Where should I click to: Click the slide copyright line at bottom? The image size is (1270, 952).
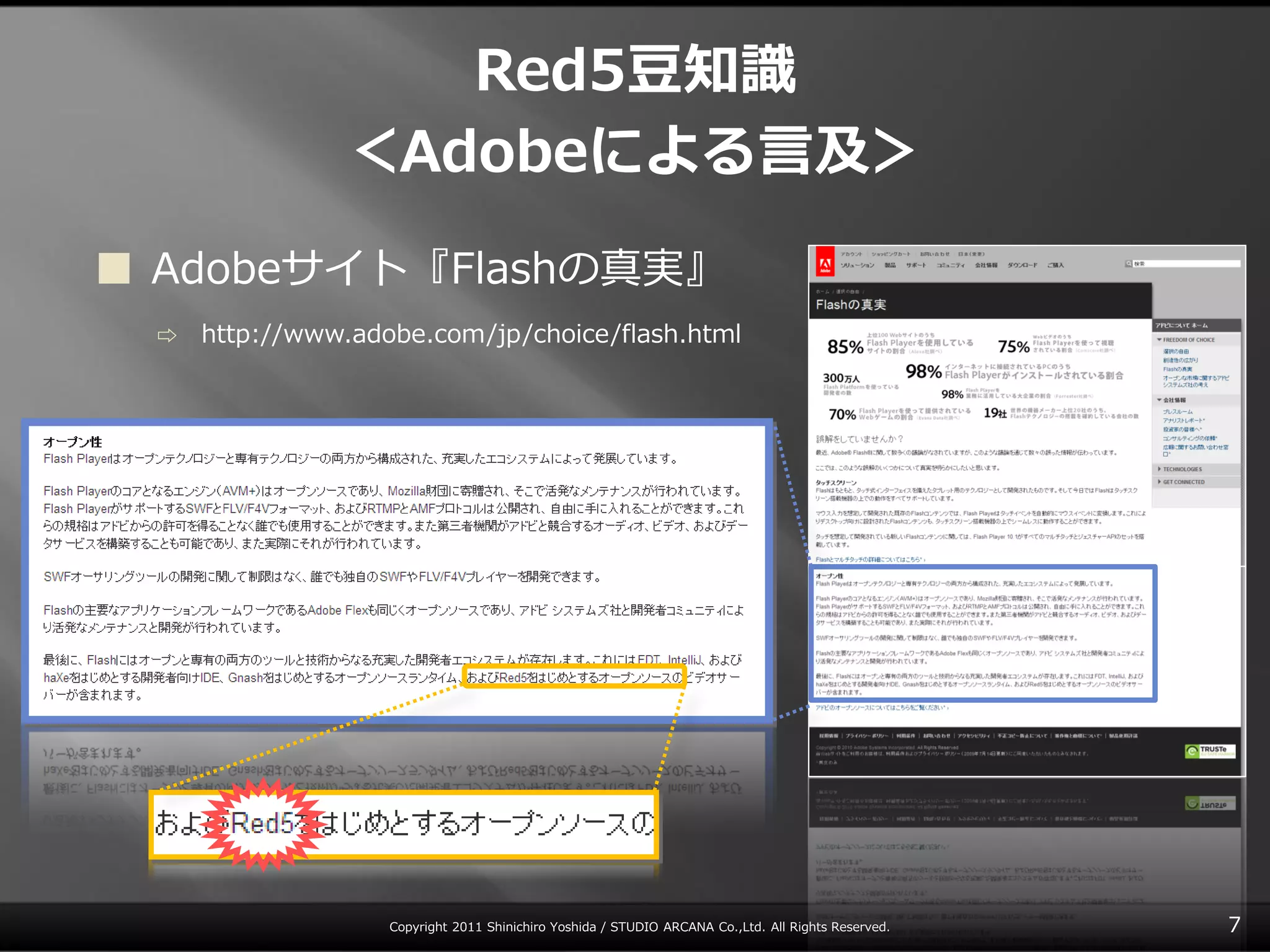click(639, 927)
